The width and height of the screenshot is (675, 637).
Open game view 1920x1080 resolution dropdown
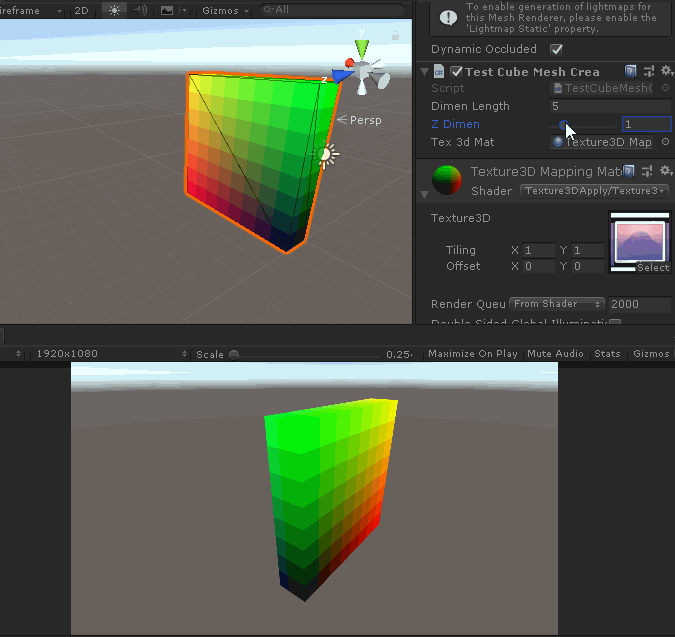(x=110, y=354)
